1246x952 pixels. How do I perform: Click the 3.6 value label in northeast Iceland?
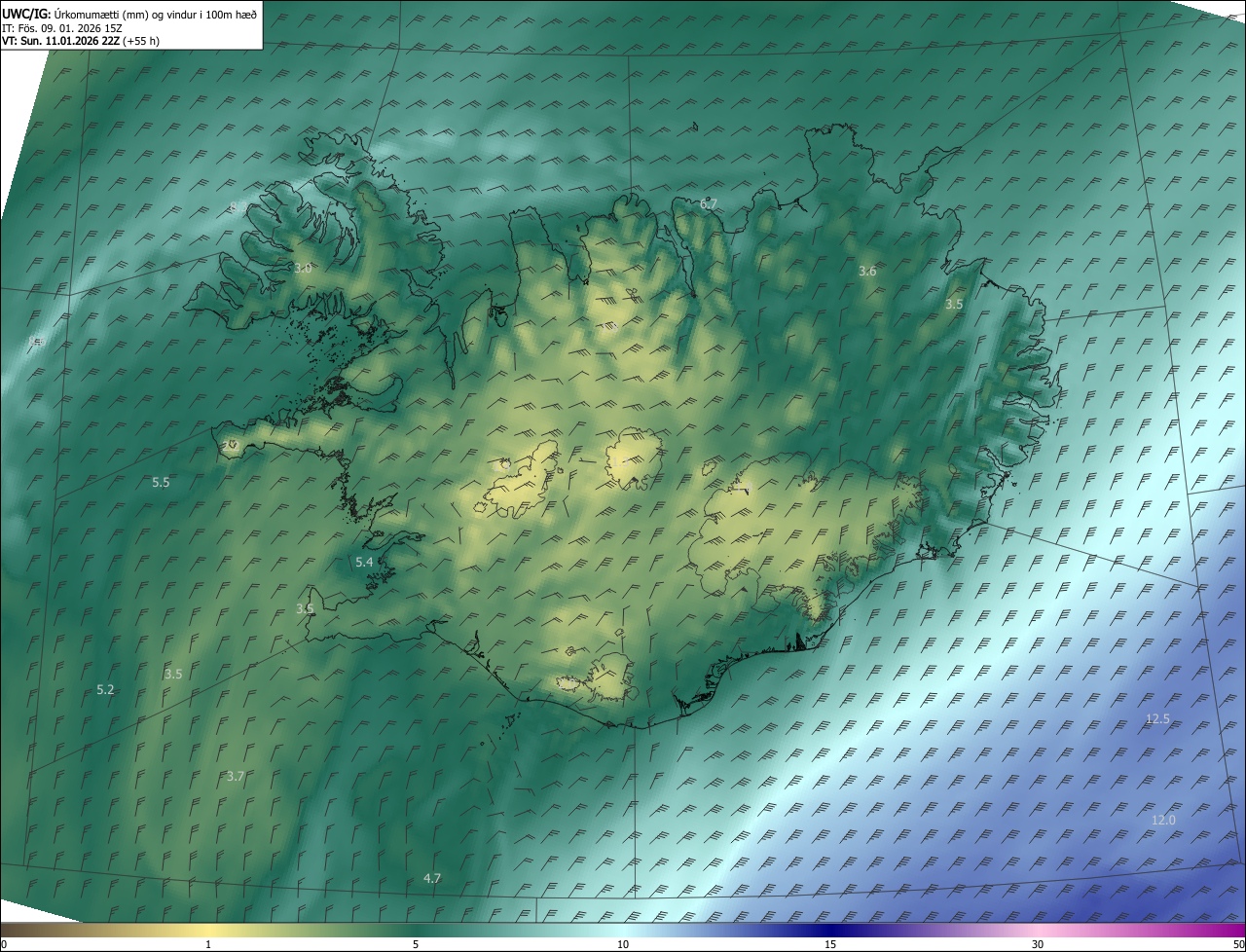click(867, 272)
